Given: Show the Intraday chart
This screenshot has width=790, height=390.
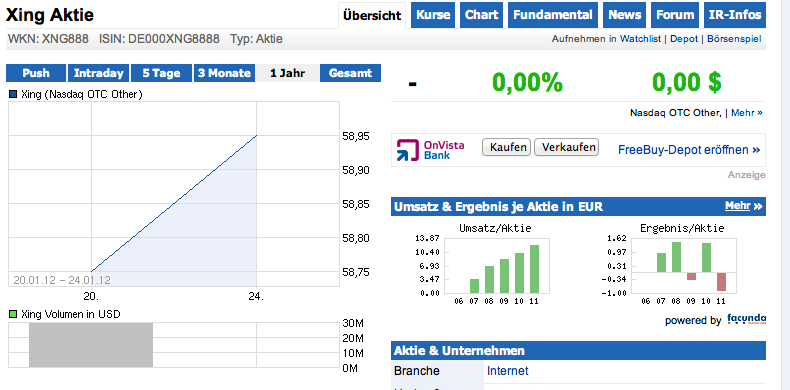Looking at the screenshot, I should point(99,73).
